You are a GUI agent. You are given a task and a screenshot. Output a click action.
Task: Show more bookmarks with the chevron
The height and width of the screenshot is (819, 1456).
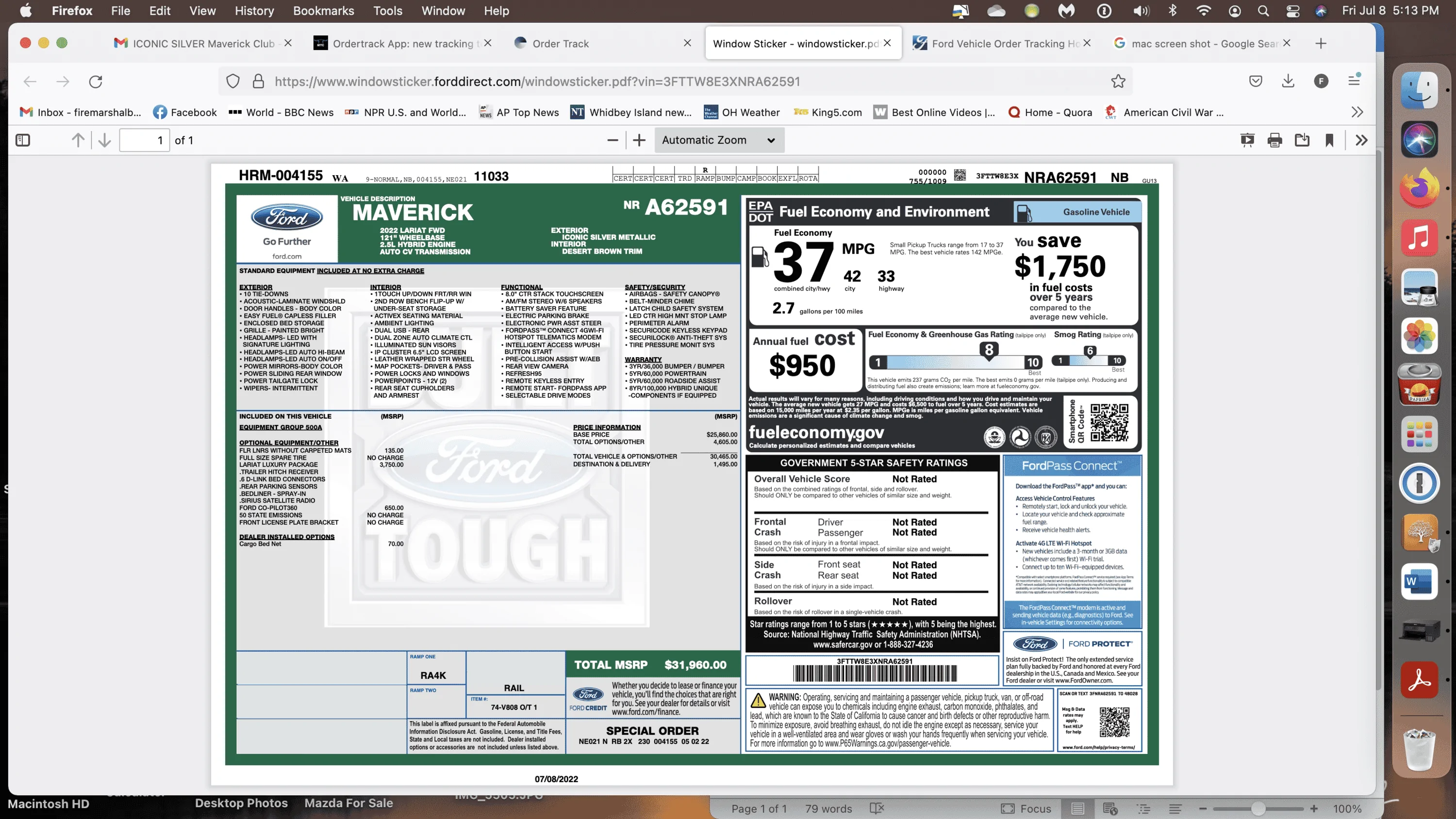click(x=1357, y=112)
